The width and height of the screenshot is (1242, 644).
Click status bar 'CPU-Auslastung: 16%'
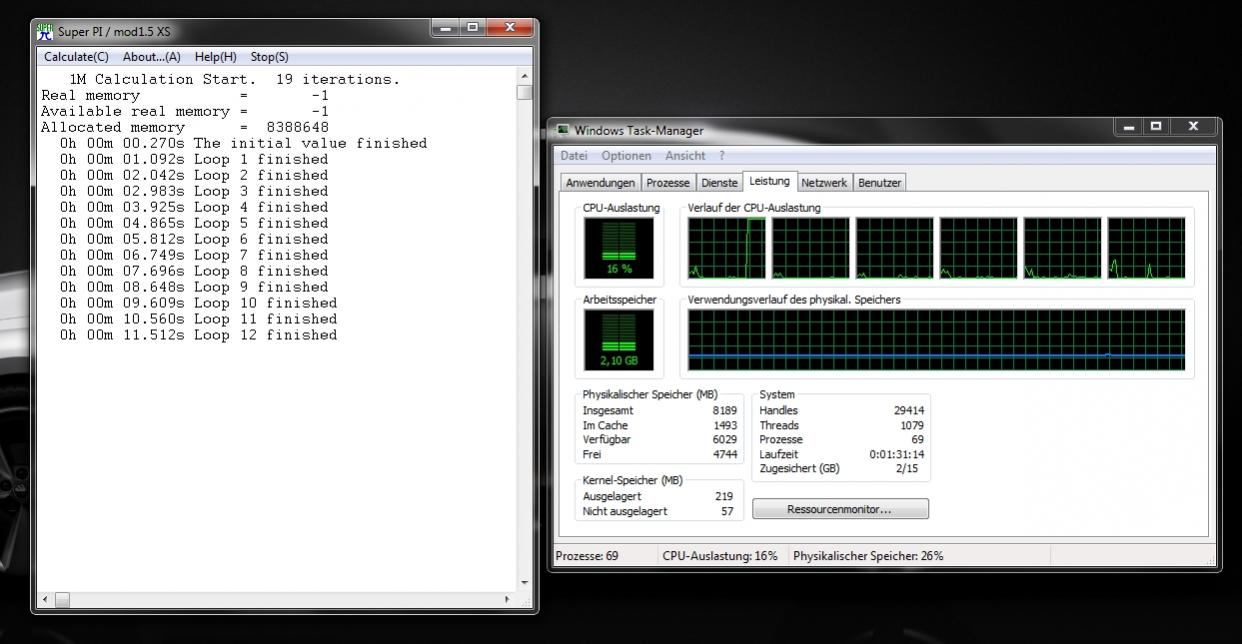pos(720,556)
